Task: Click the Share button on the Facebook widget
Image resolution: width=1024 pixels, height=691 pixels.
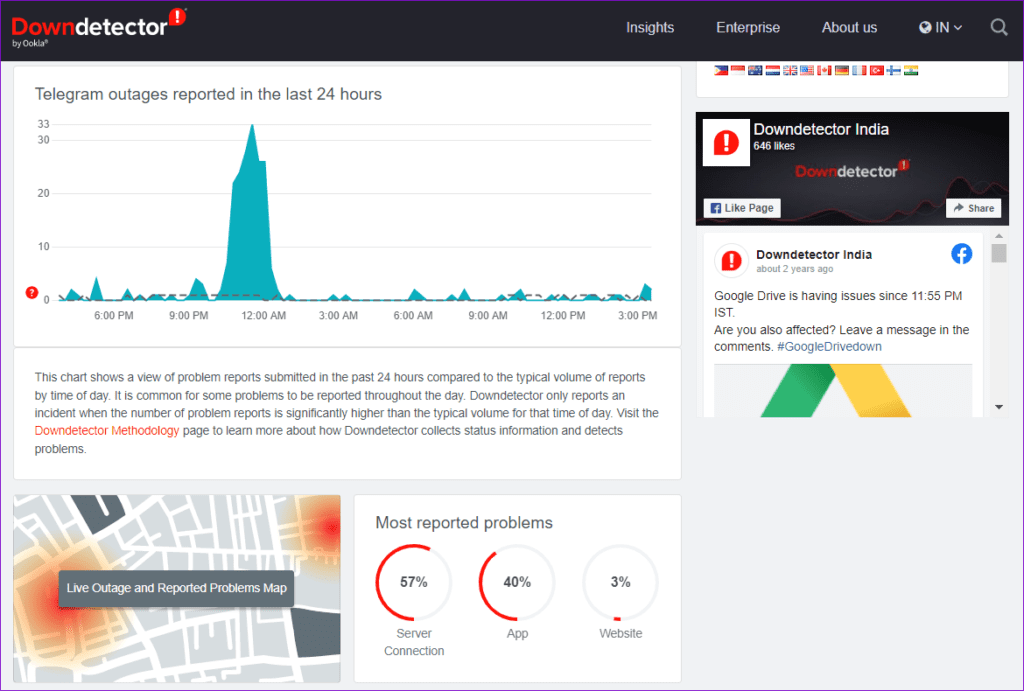Action: coord(973,207)
